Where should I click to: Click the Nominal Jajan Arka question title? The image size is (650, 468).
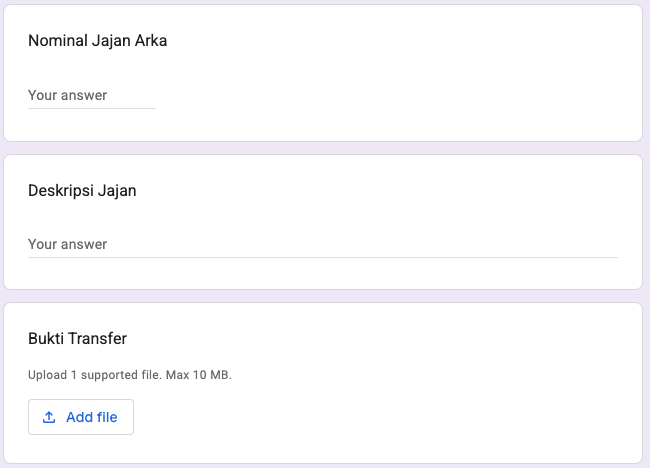pyautogui.click(x=97, y=42)
